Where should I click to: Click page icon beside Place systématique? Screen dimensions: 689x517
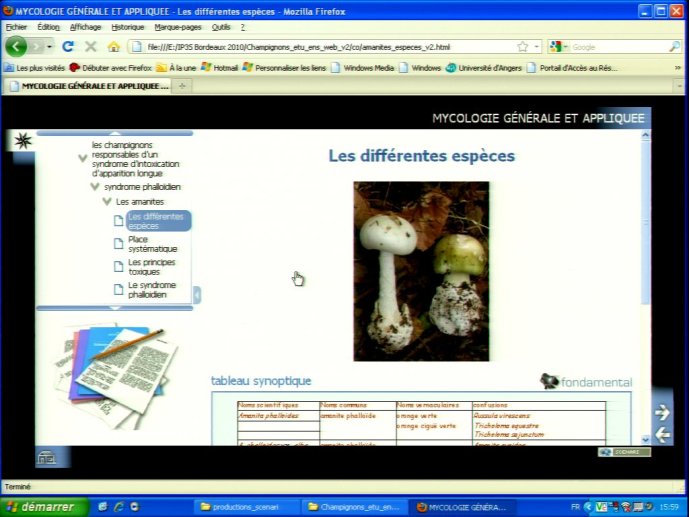(x=118, y=244)
